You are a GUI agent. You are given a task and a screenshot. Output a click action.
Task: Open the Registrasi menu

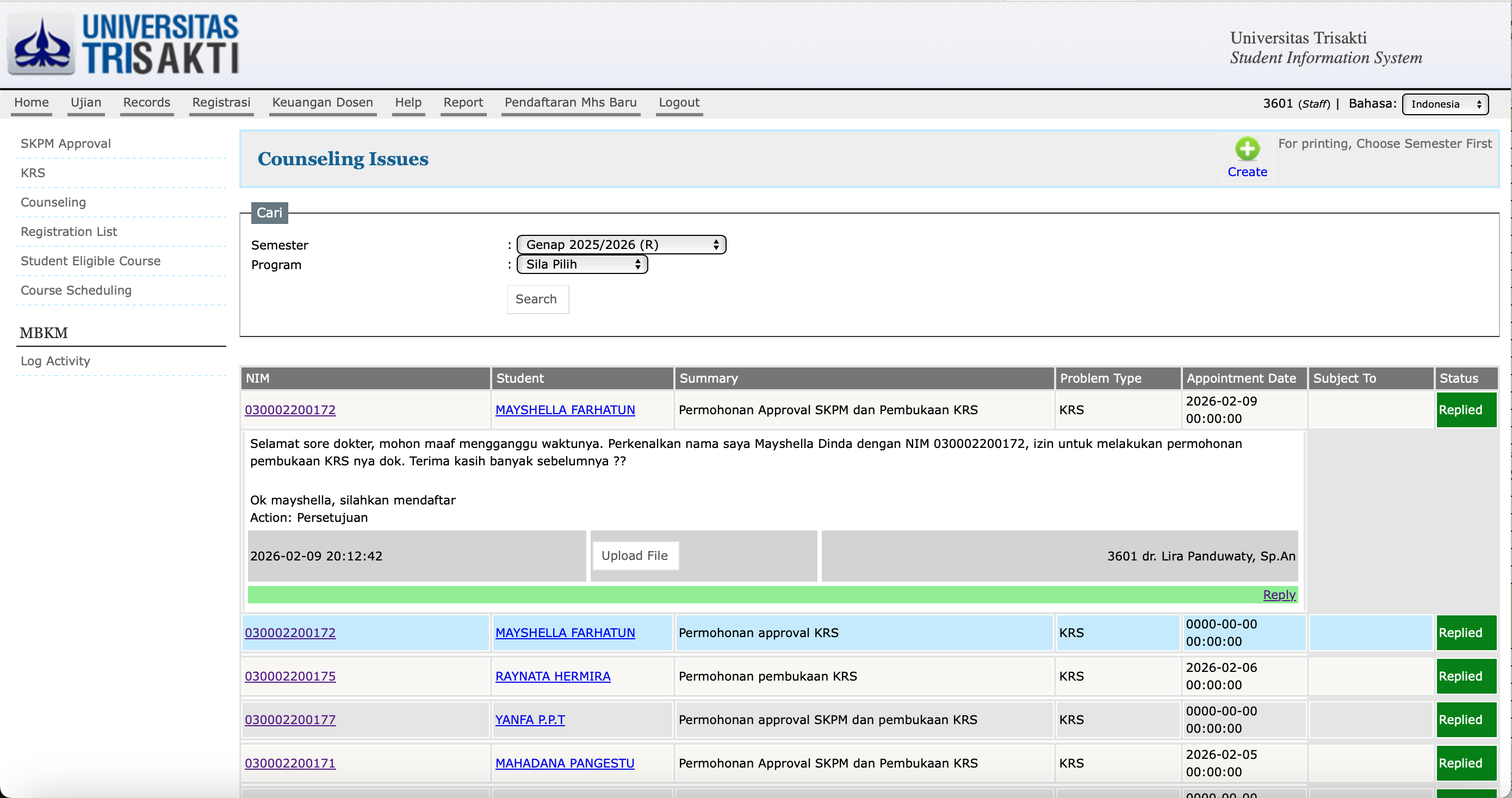(x=221, y=103)
